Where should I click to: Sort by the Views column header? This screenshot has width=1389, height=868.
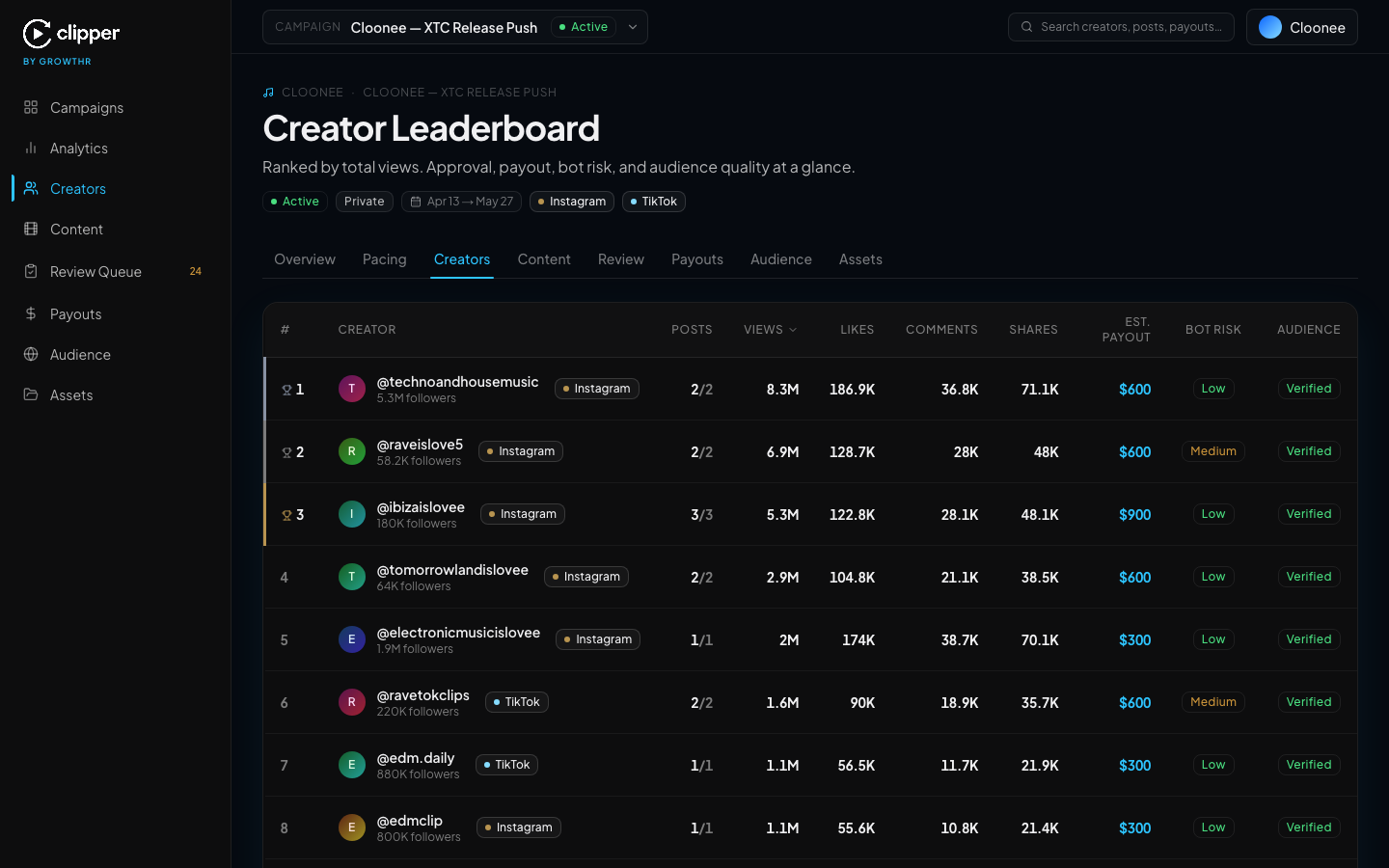click(770, 330)
